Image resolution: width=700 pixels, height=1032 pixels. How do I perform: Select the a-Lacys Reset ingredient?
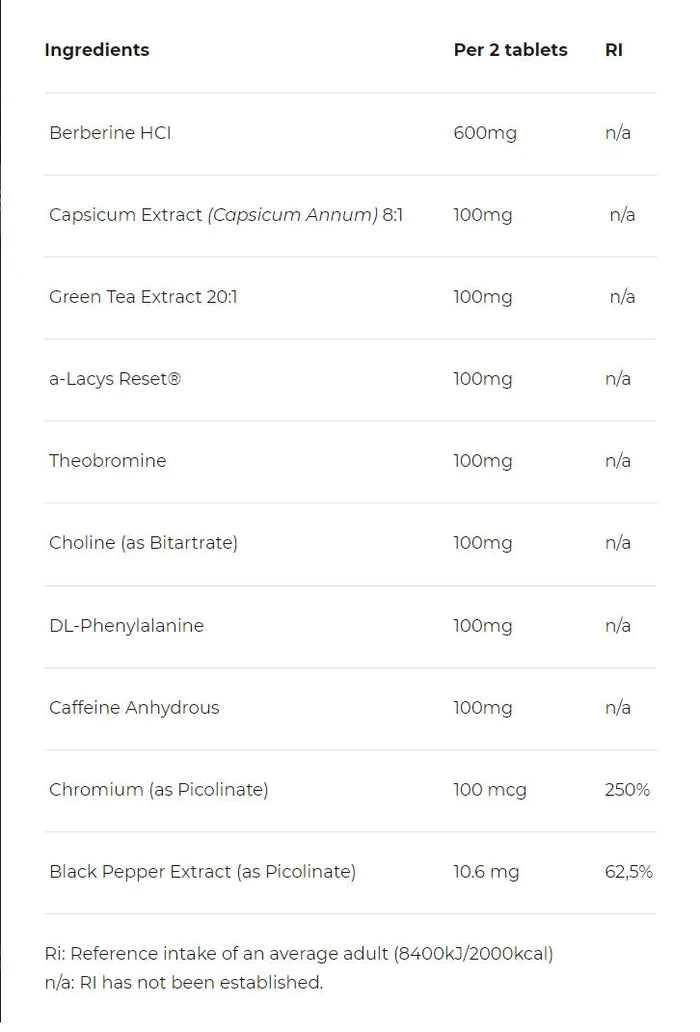tap(114, 379)
